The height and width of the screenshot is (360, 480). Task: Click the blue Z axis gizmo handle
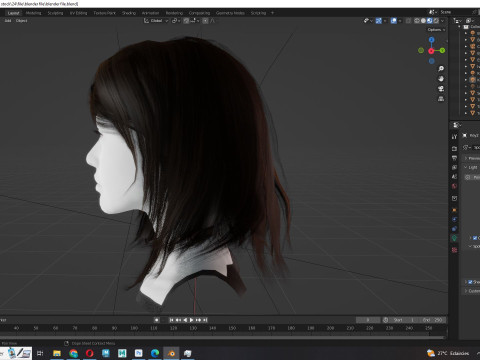431,40
